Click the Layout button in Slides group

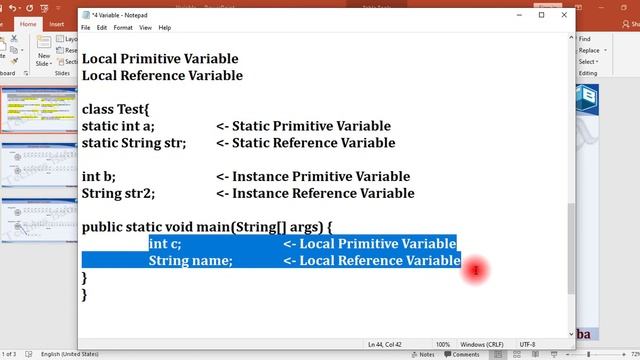[x=67, y=39]
